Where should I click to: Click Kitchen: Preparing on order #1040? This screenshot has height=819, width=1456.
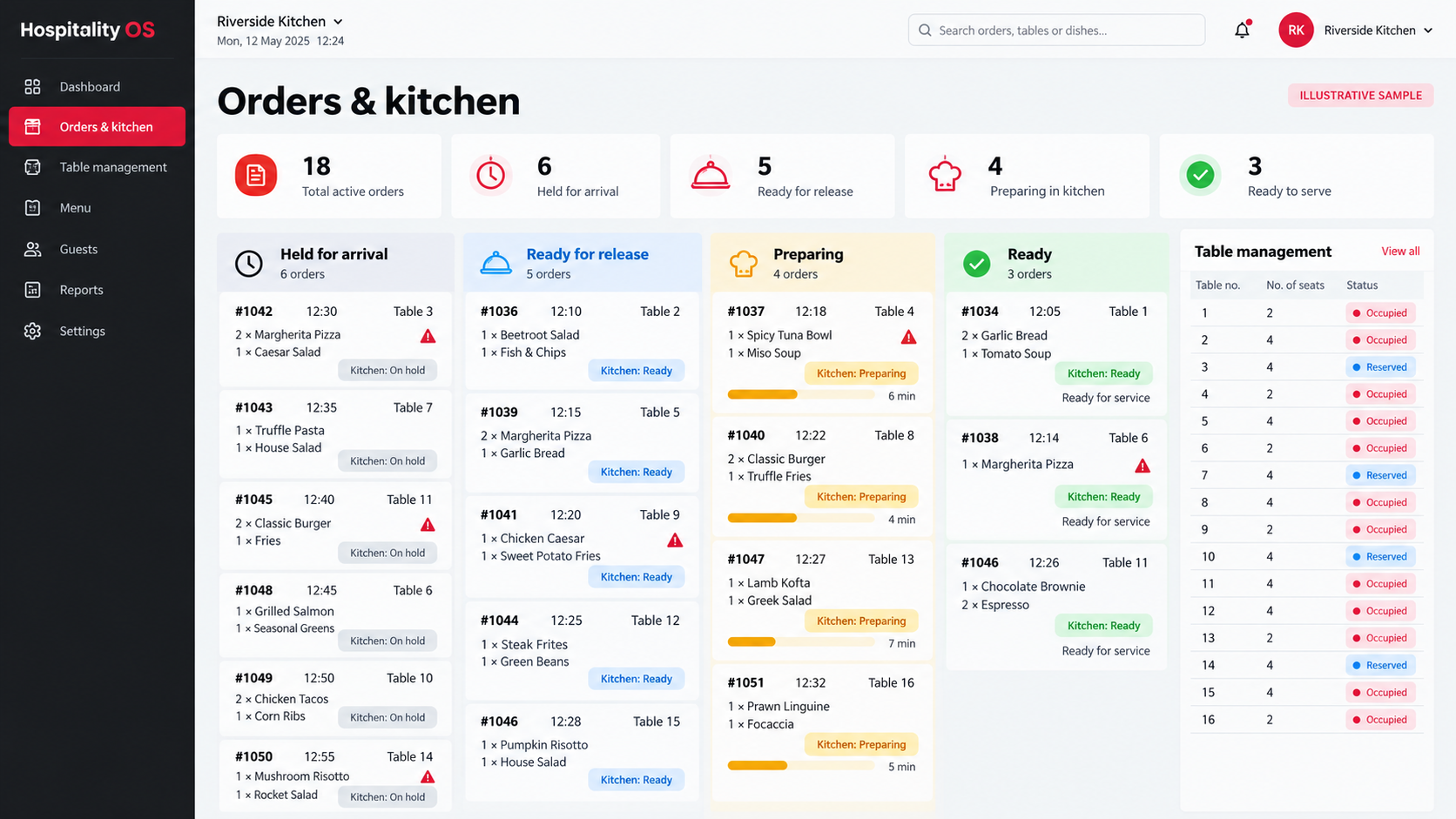pos(861,497)
